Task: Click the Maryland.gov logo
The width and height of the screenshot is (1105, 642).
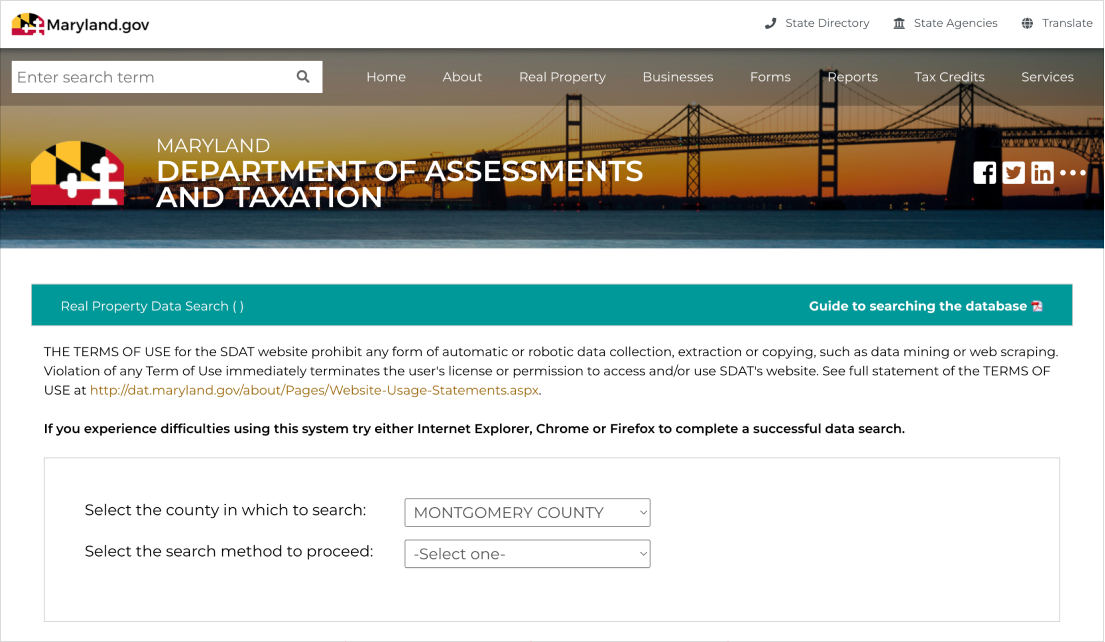Action: pos(81,24)
